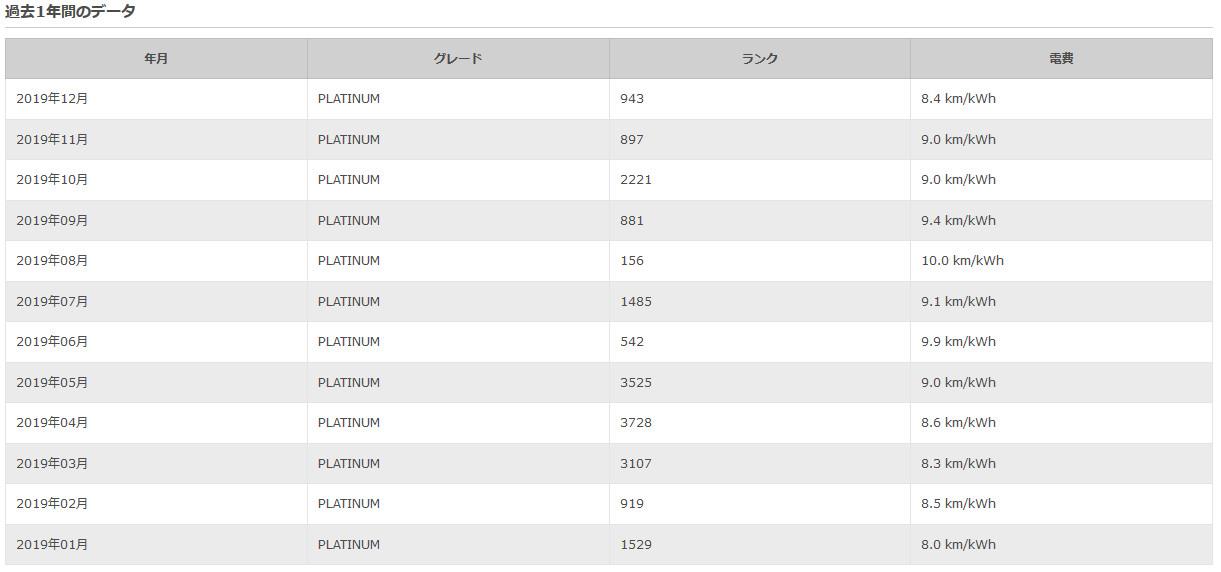The width and height of the screenshot is (1221, 572).
Task: Select the 2019年12月 row date cell
Action: [156, 99]
